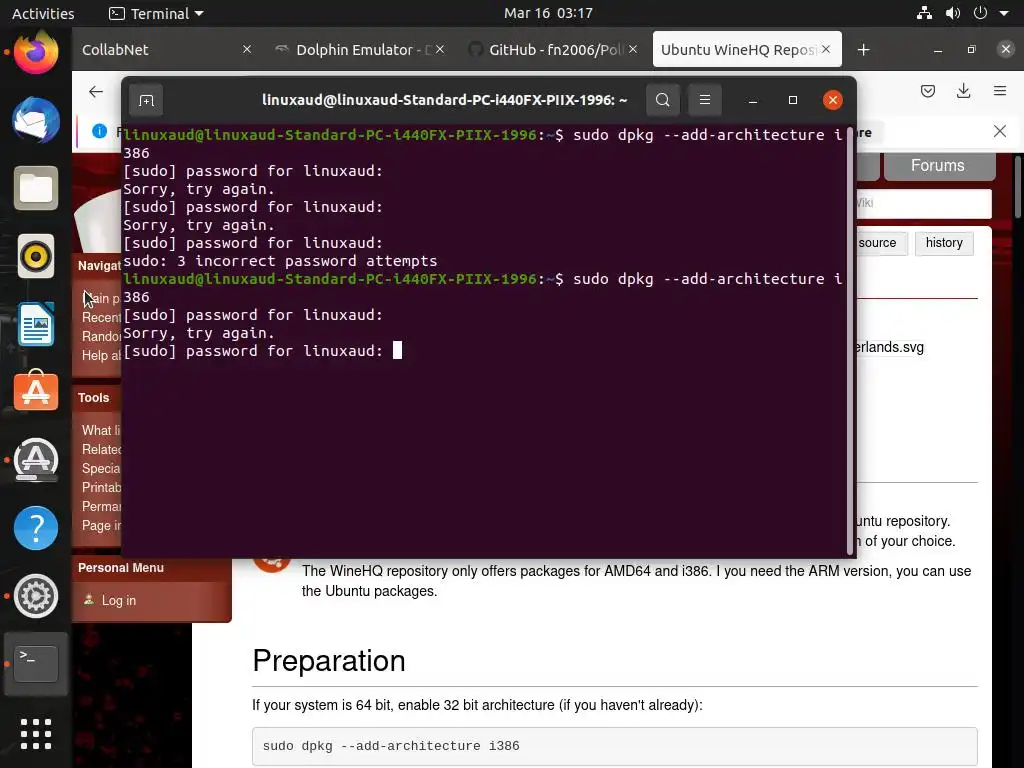Open Firefox from the dock

(x=36, y=52)
